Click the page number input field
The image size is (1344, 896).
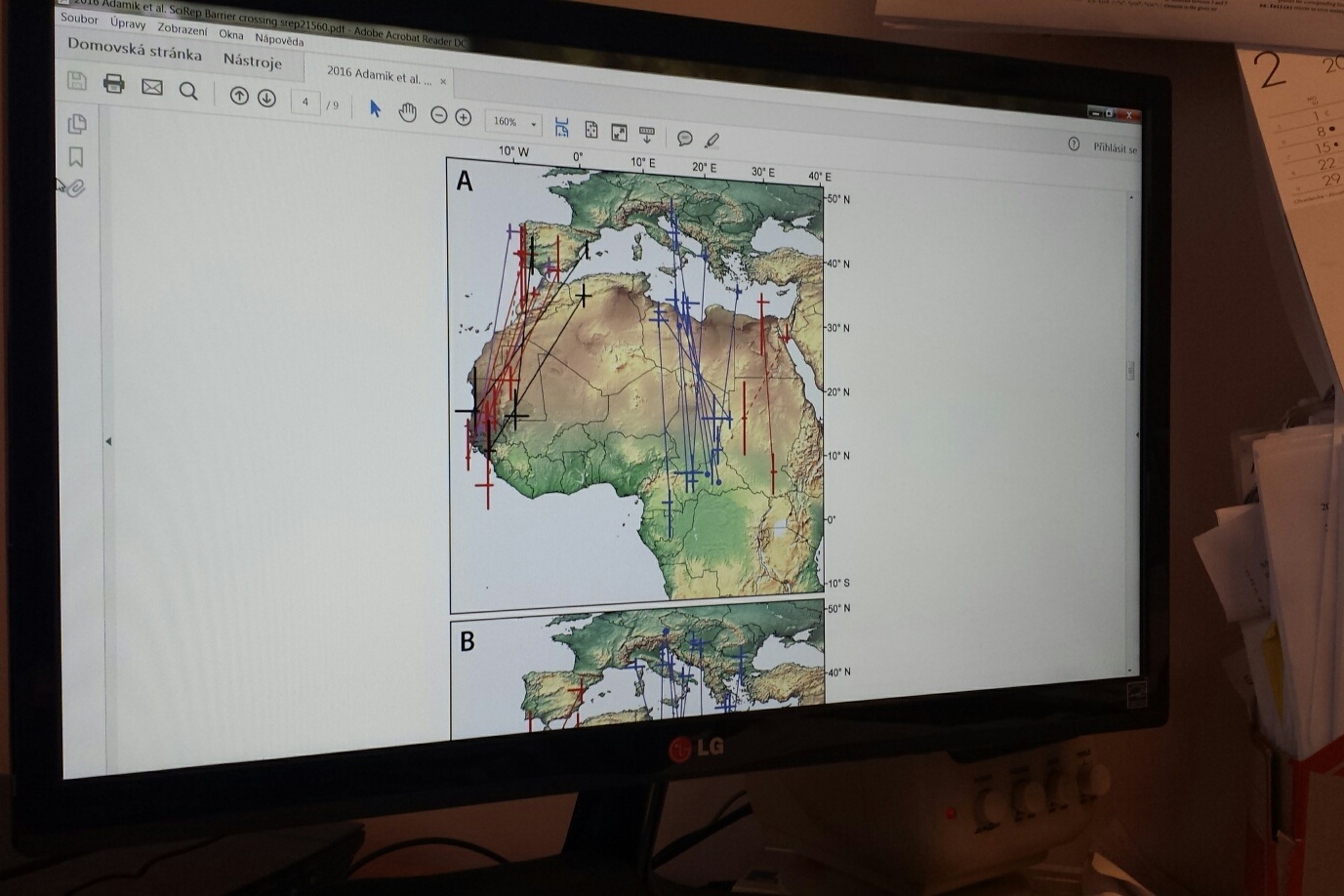(305, 102)
